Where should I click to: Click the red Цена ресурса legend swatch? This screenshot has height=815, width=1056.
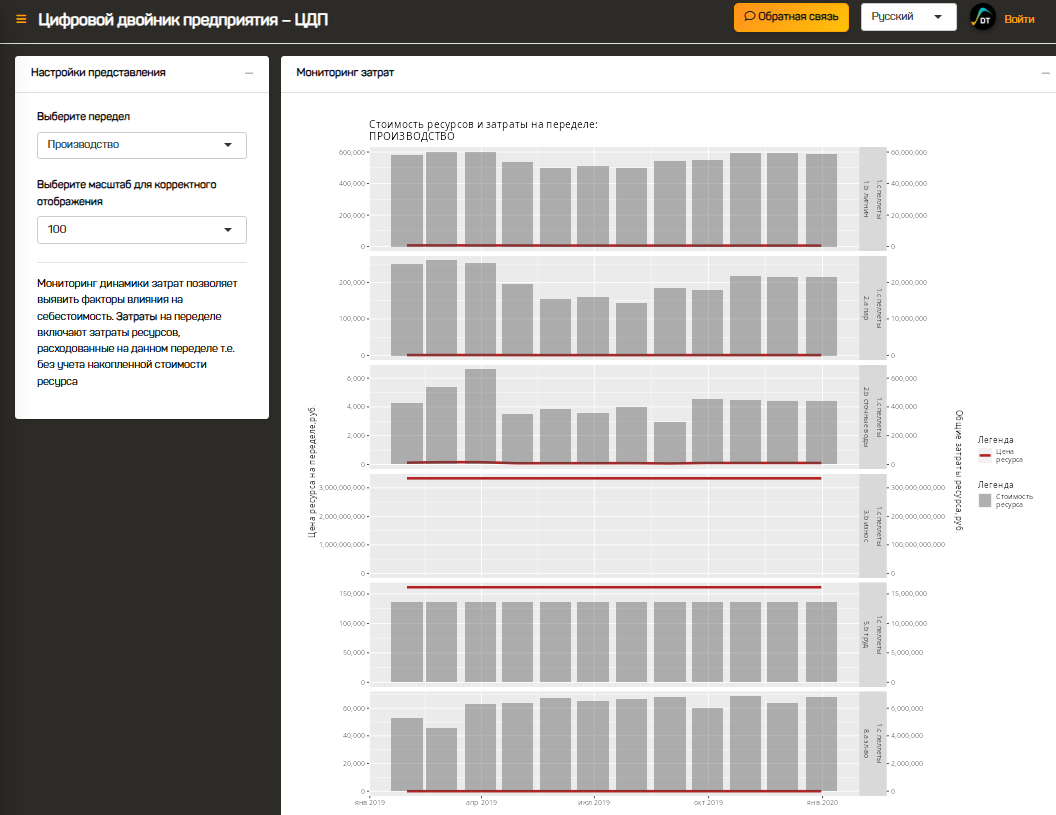[985, 455]
